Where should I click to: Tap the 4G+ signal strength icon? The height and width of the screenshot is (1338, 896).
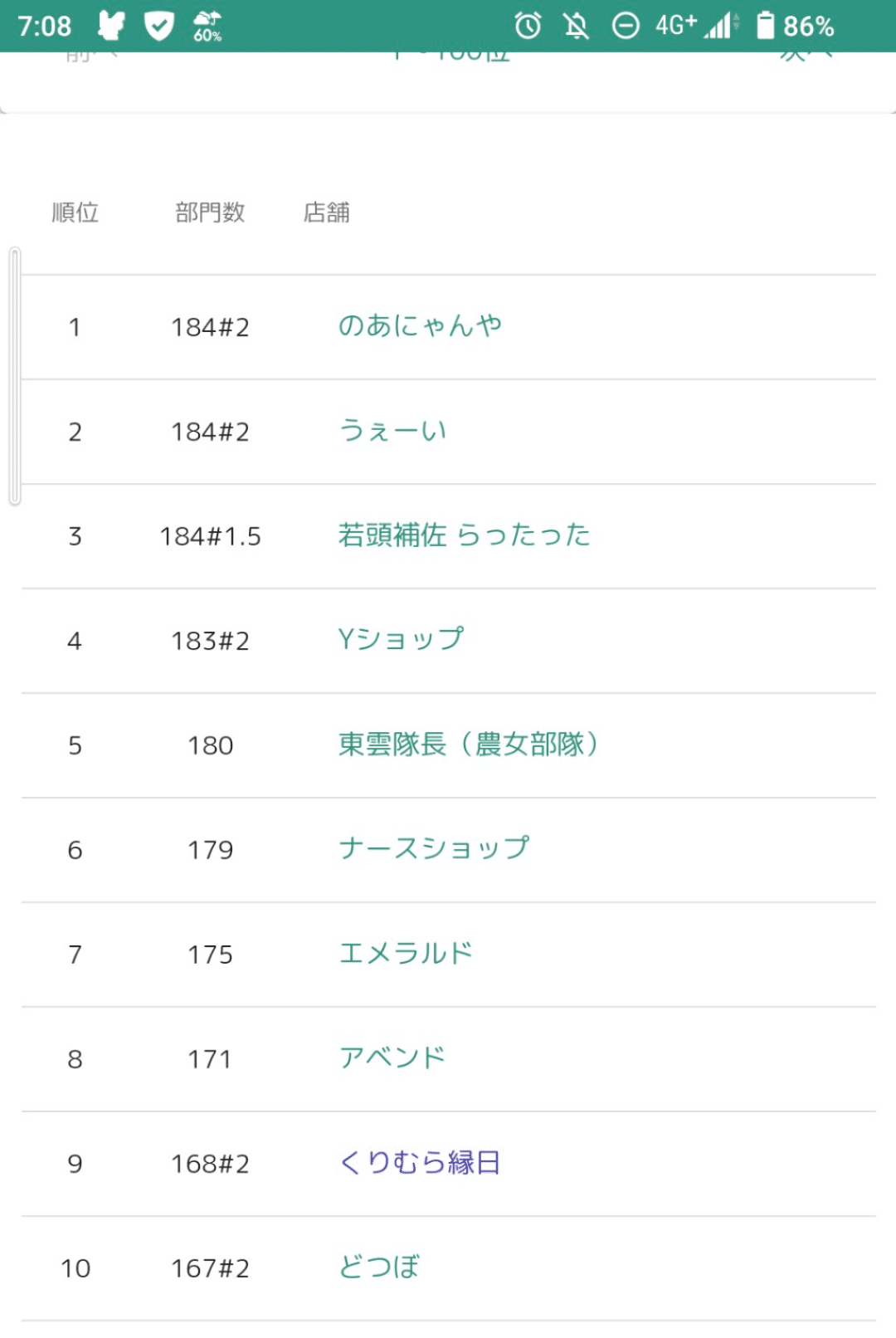click(x=697, y=26)
